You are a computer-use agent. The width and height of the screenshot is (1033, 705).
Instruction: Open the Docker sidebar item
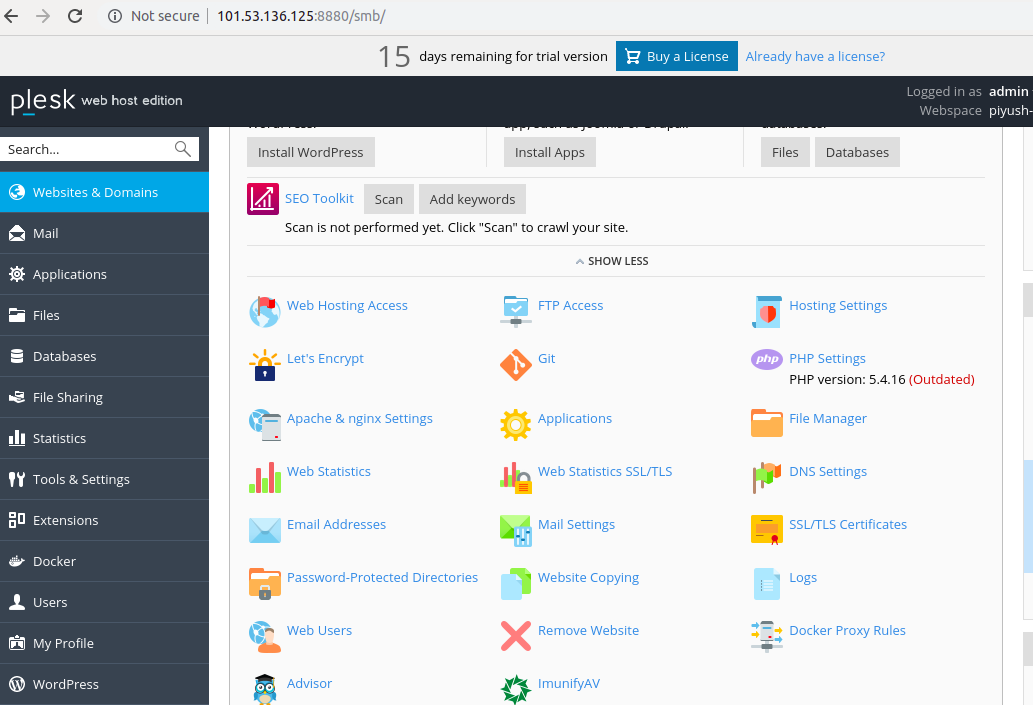(104, 561)
